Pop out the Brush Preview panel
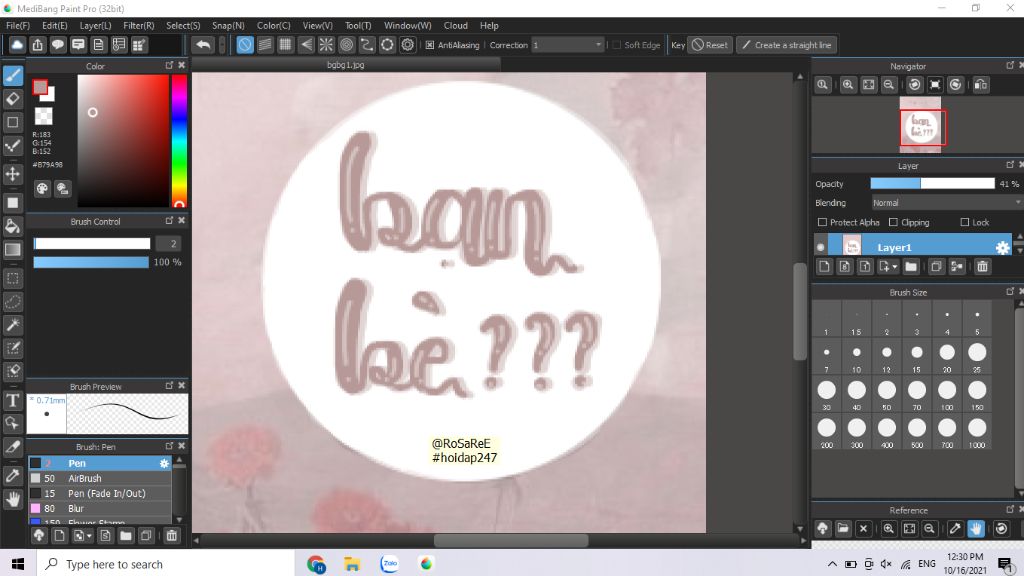The image size is (1024, 576). 169,385
